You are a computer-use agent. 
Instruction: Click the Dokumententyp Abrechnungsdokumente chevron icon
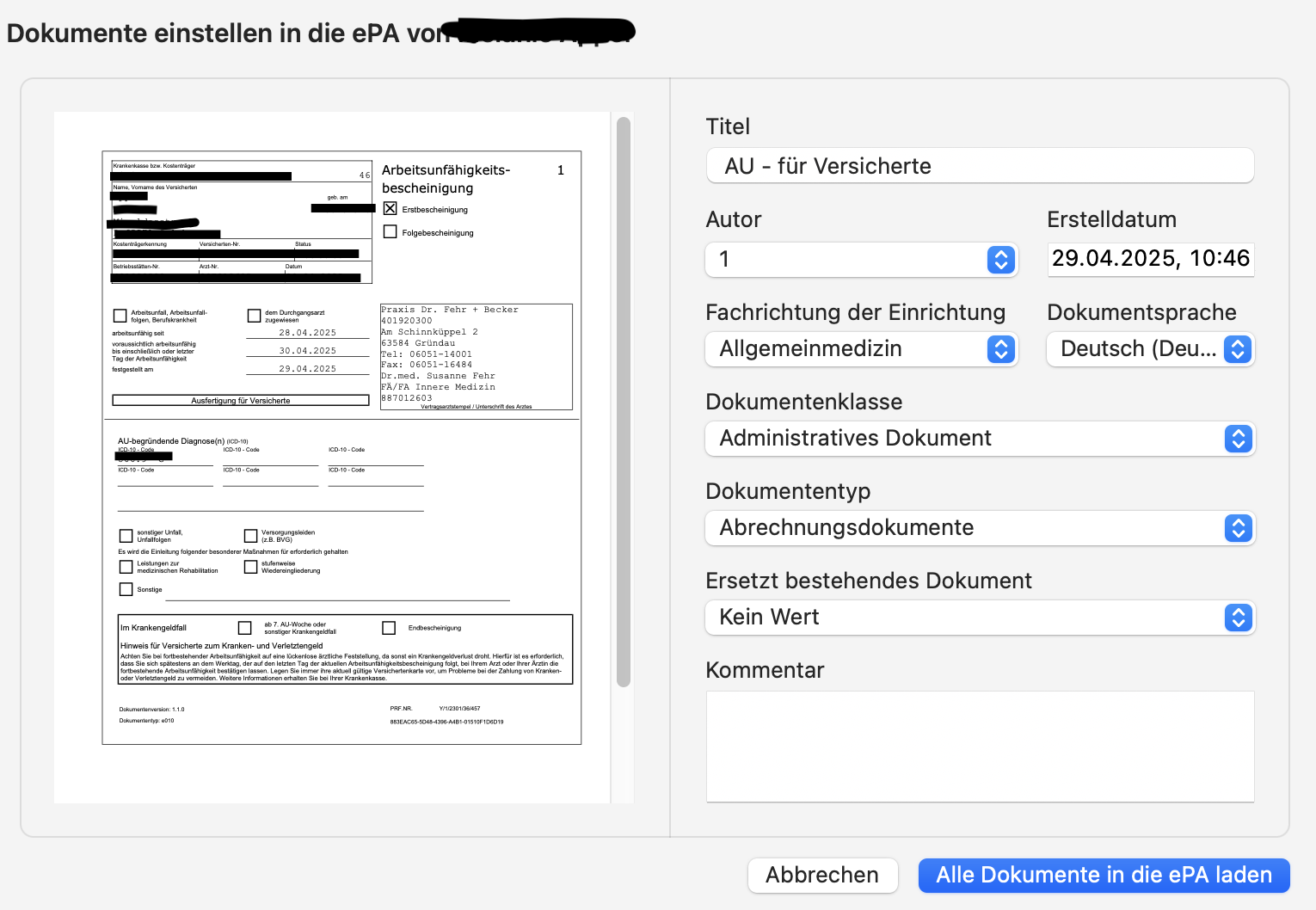(x=1238, y=528)
